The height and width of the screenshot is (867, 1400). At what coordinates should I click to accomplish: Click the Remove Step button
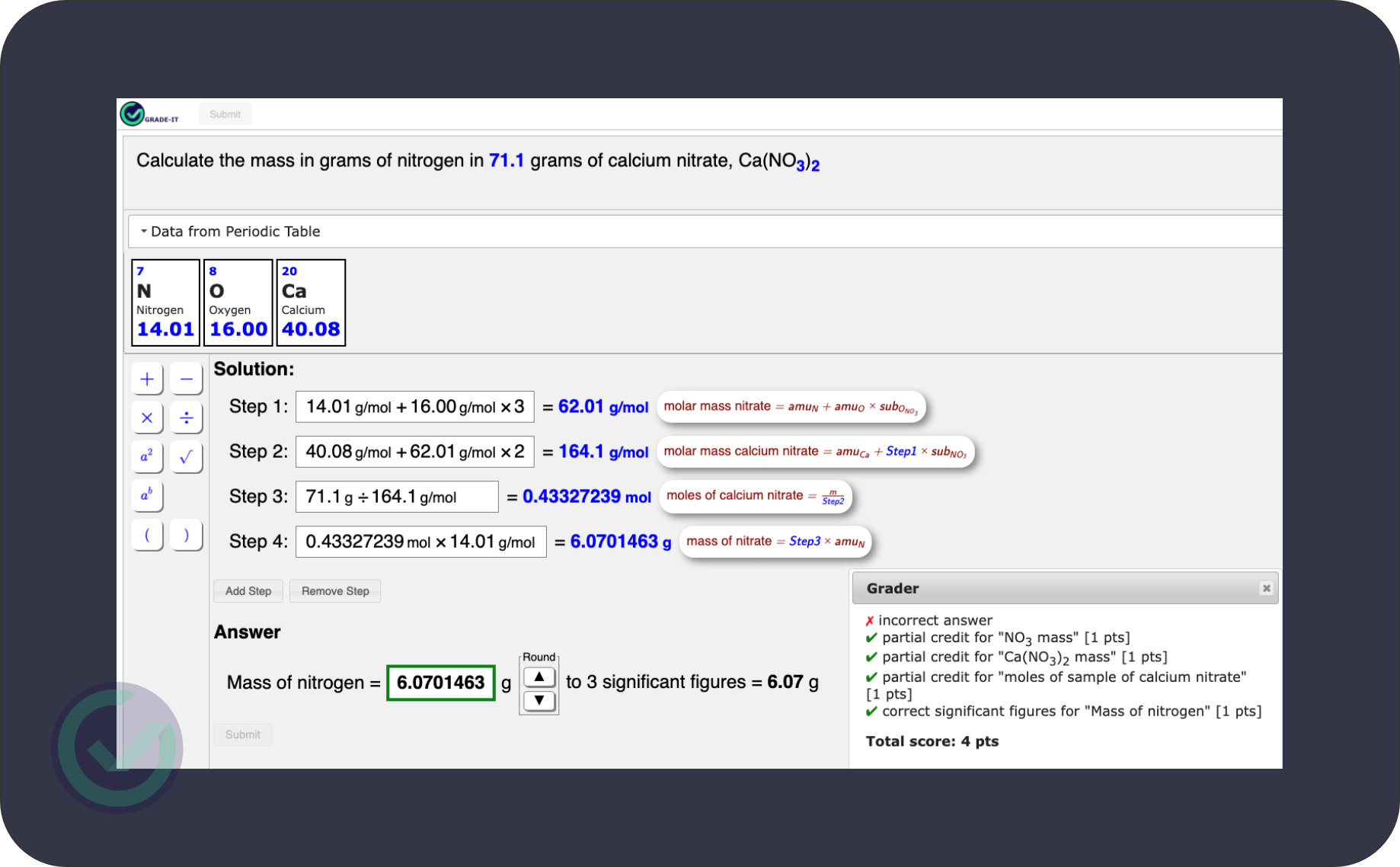click(x=335, y=591)
